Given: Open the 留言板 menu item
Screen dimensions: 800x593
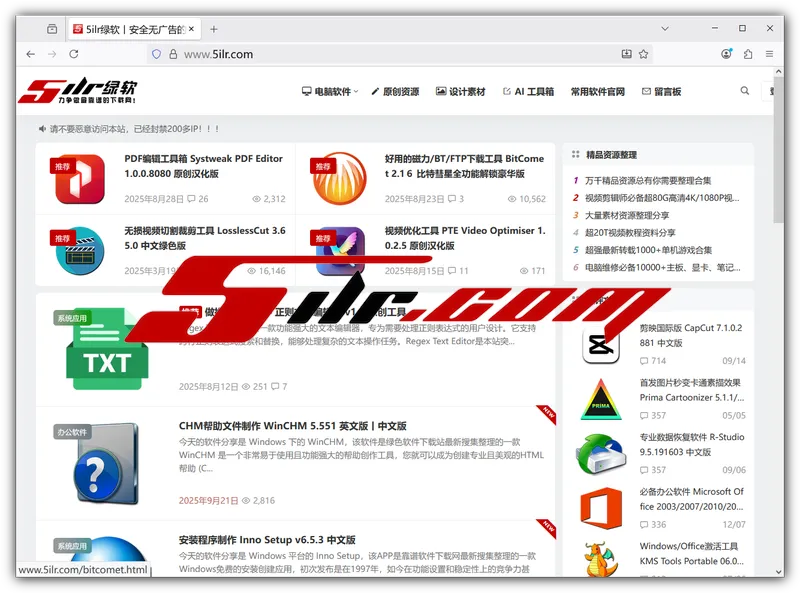Looking at the screenshot, I should click(x=662, y=91).
